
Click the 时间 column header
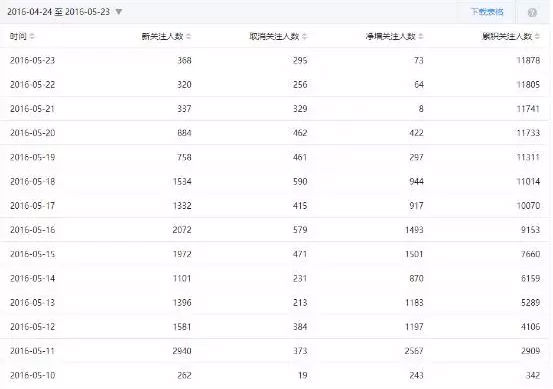click(18, 36)
